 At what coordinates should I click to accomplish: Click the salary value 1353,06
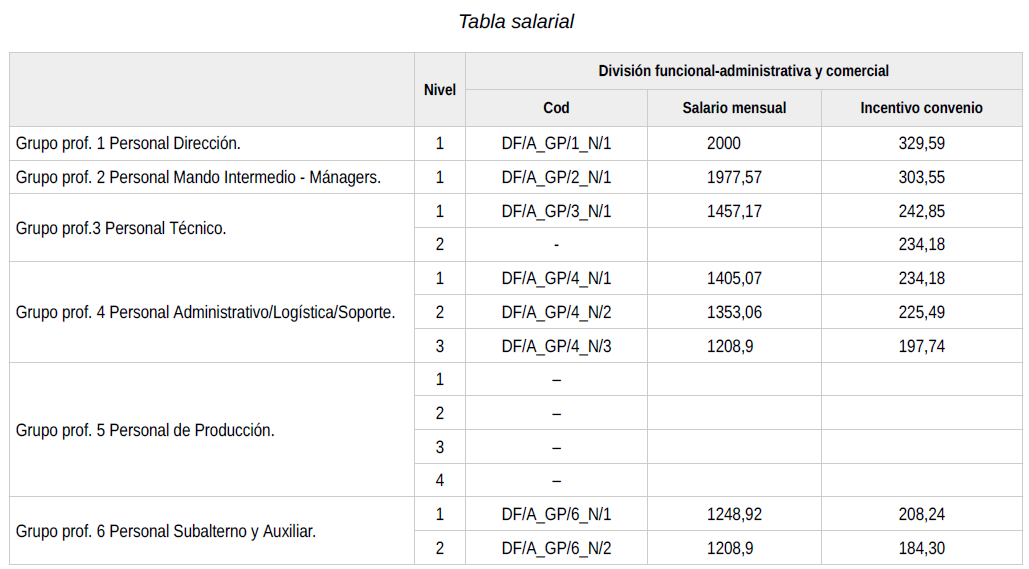point(734,312)
